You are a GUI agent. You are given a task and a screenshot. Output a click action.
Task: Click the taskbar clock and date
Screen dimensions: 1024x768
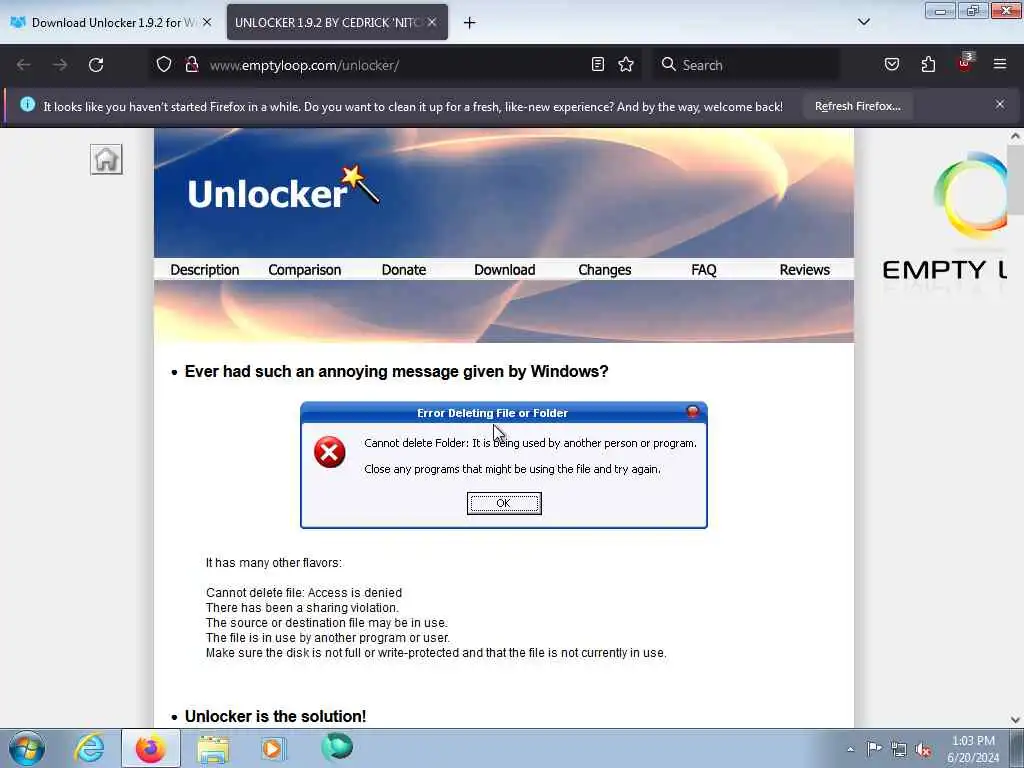(x=973, y=749)
